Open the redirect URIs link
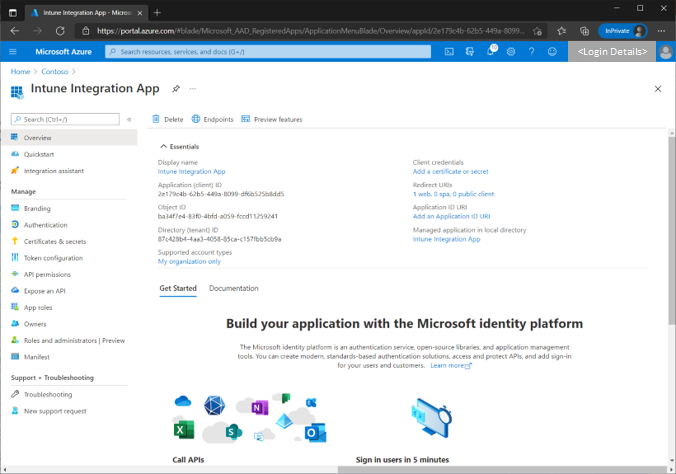Screen dimensions: 676x474 pos(453,194)
